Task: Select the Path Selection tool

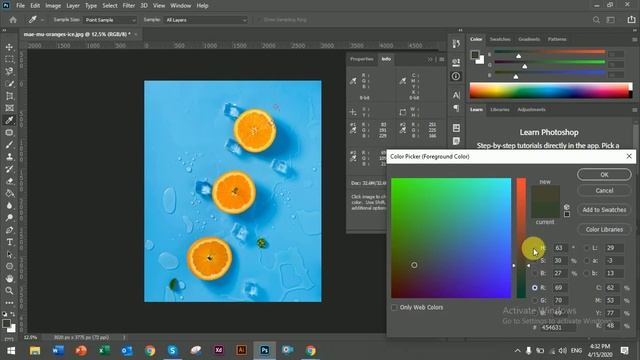Action: coord(9,254)
